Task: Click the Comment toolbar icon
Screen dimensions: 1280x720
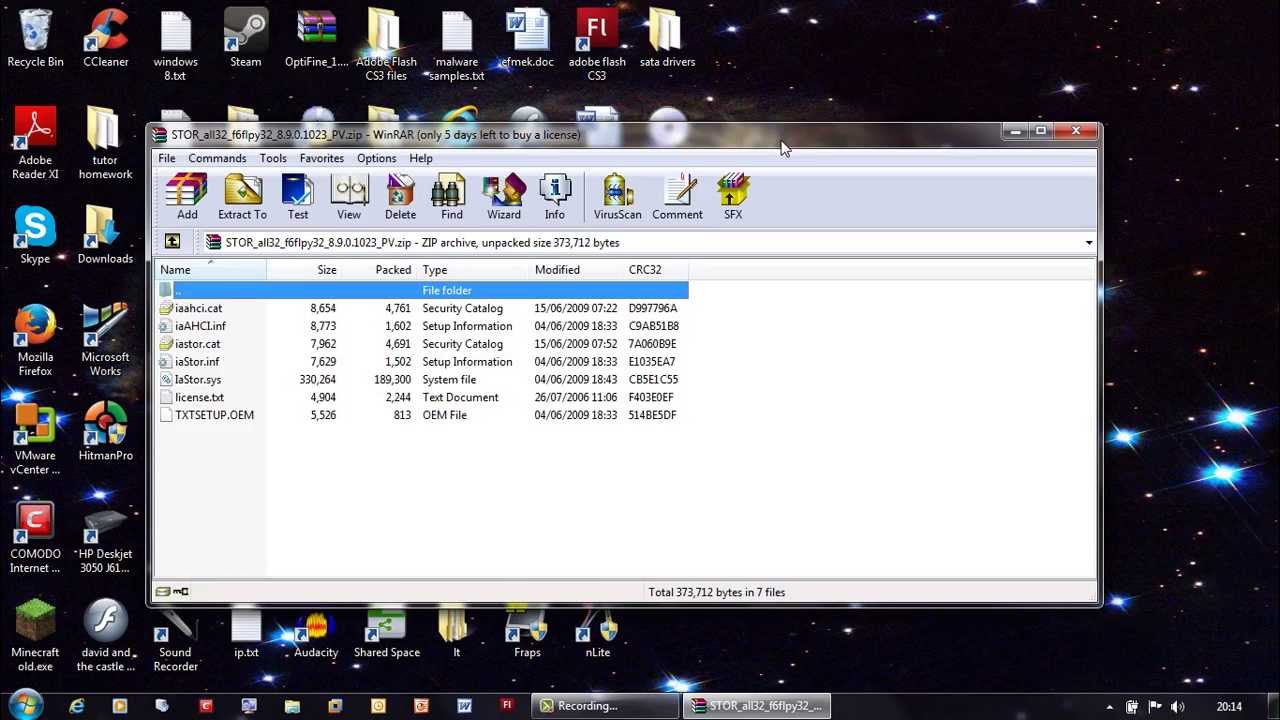Action: click(678, 196)
